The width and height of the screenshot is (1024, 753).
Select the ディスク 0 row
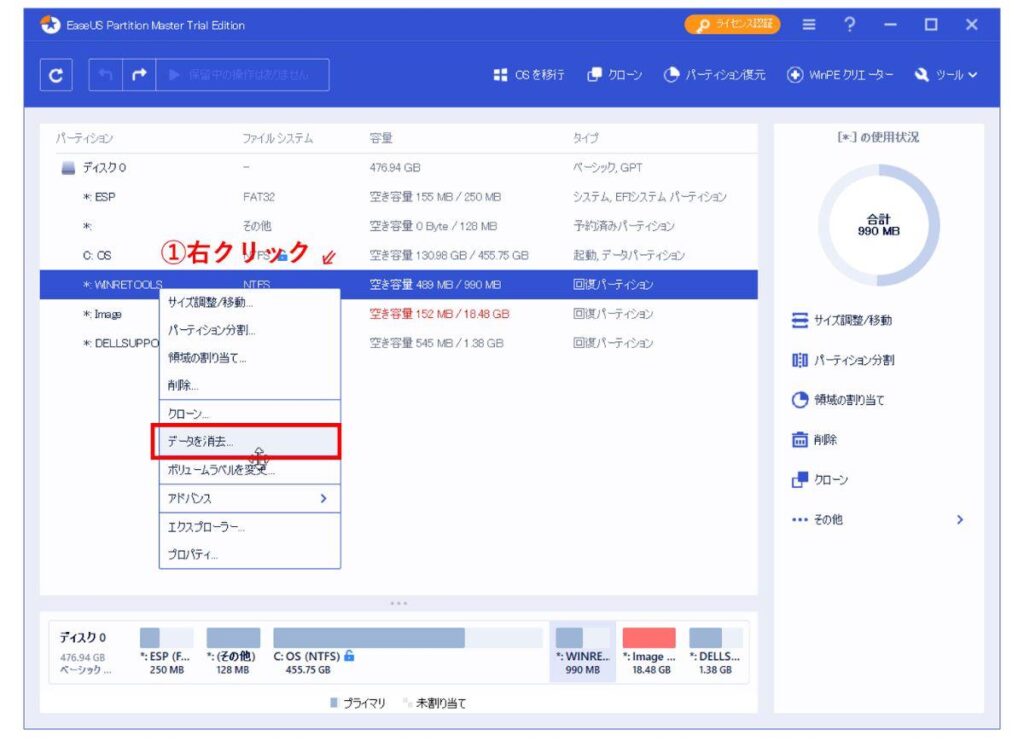pyautogui.click(x=398, y=168)
